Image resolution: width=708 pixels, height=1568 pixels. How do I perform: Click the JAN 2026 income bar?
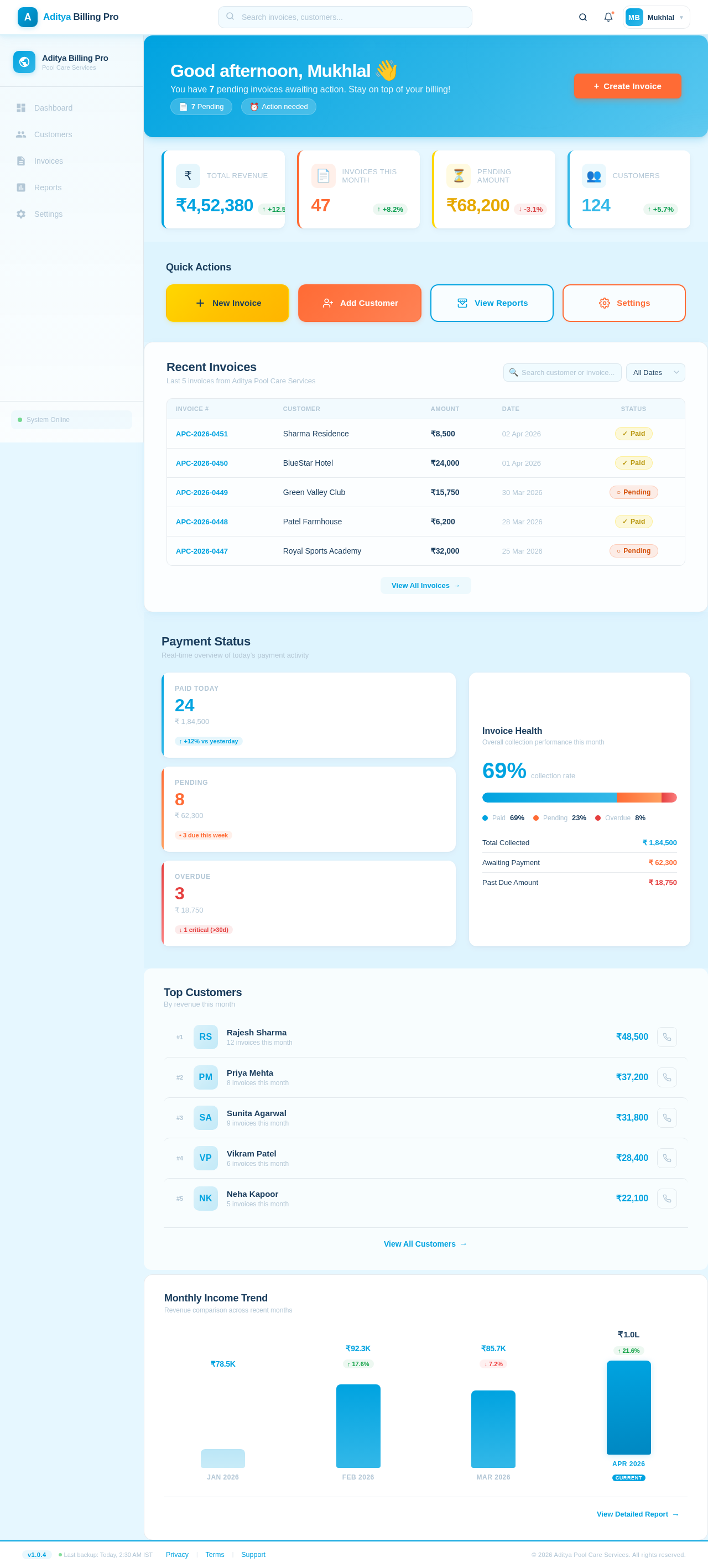pos(223,1458)
